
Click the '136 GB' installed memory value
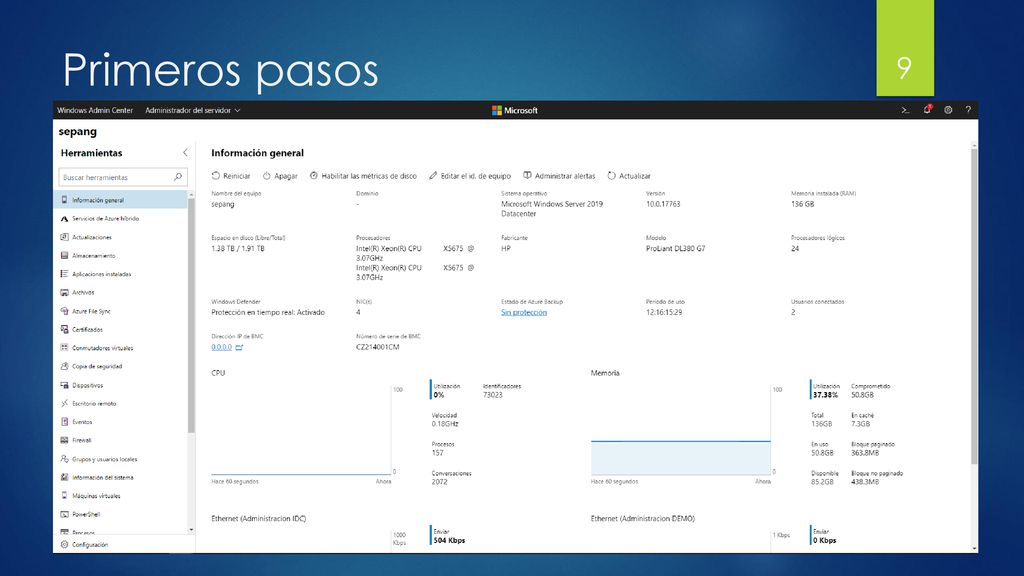coord(803,204)
